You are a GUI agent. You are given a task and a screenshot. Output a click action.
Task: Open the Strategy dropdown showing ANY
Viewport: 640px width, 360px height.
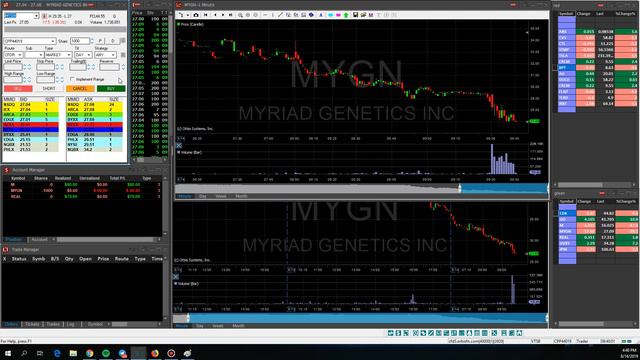point(113,55)
